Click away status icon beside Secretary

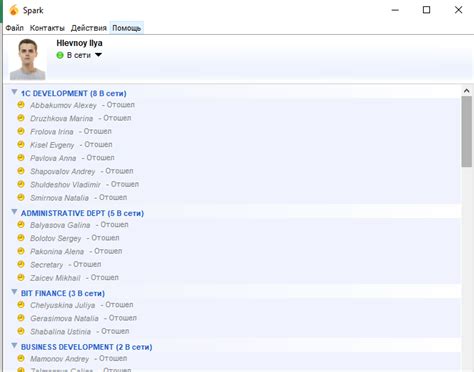click(21, 264)
